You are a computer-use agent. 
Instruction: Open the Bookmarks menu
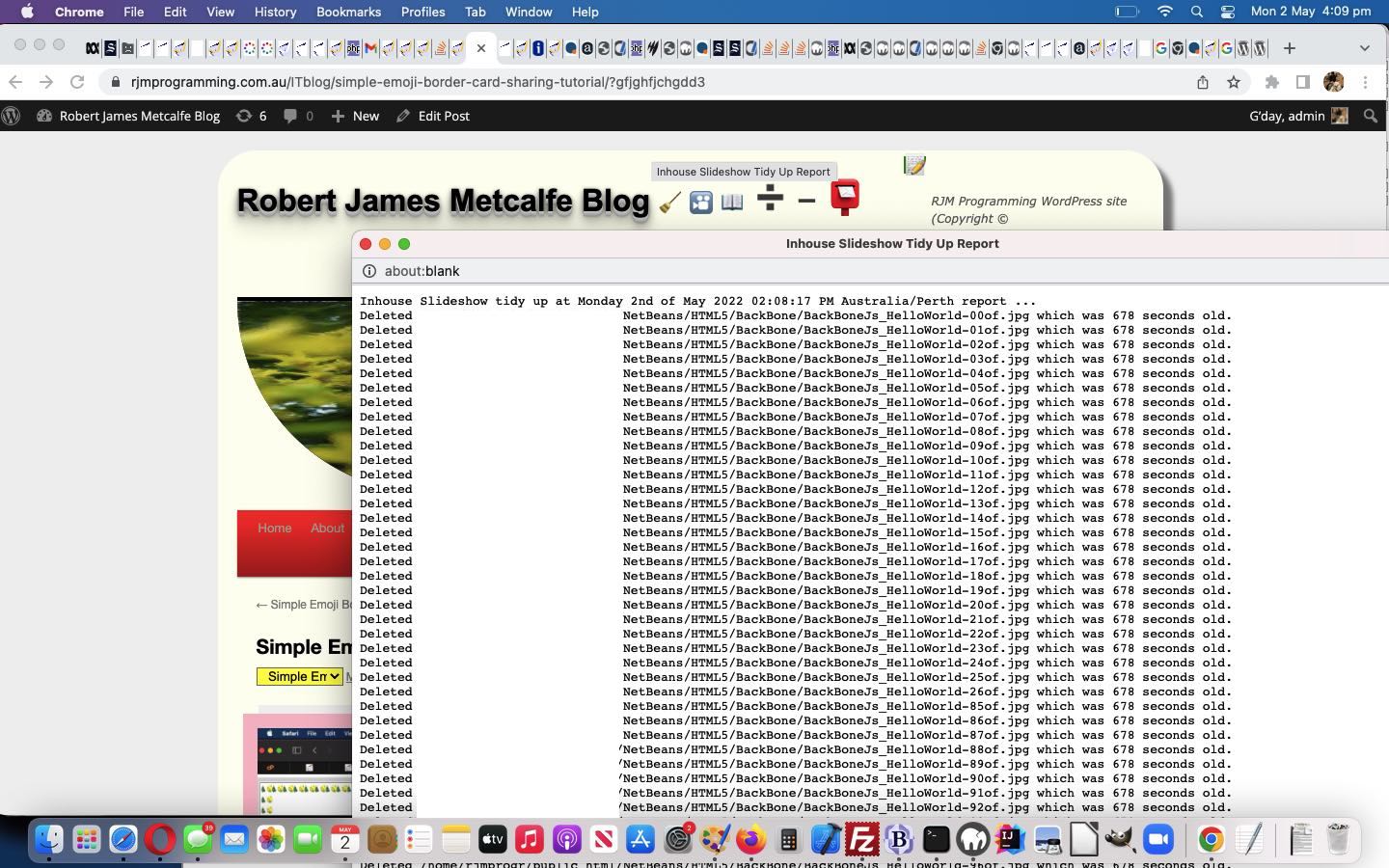click(x=348, y=12)
